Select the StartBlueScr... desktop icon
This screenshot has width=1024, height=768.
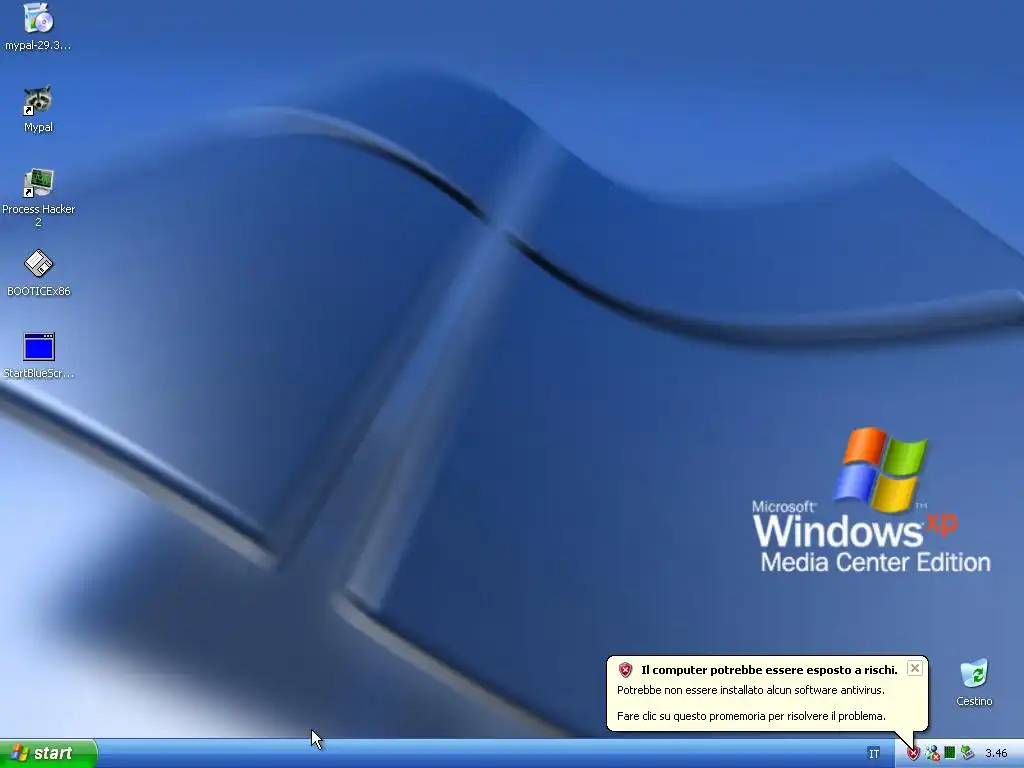tap(38, 355)
